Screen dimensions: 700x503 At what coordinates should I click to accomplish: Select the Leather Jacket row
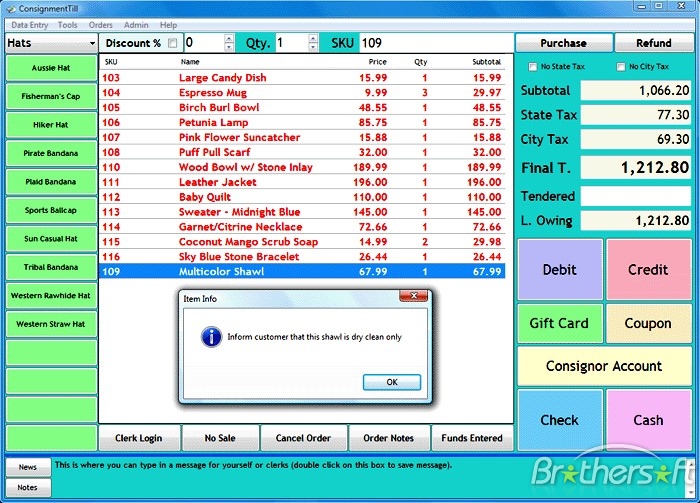(x=302, y=182)
